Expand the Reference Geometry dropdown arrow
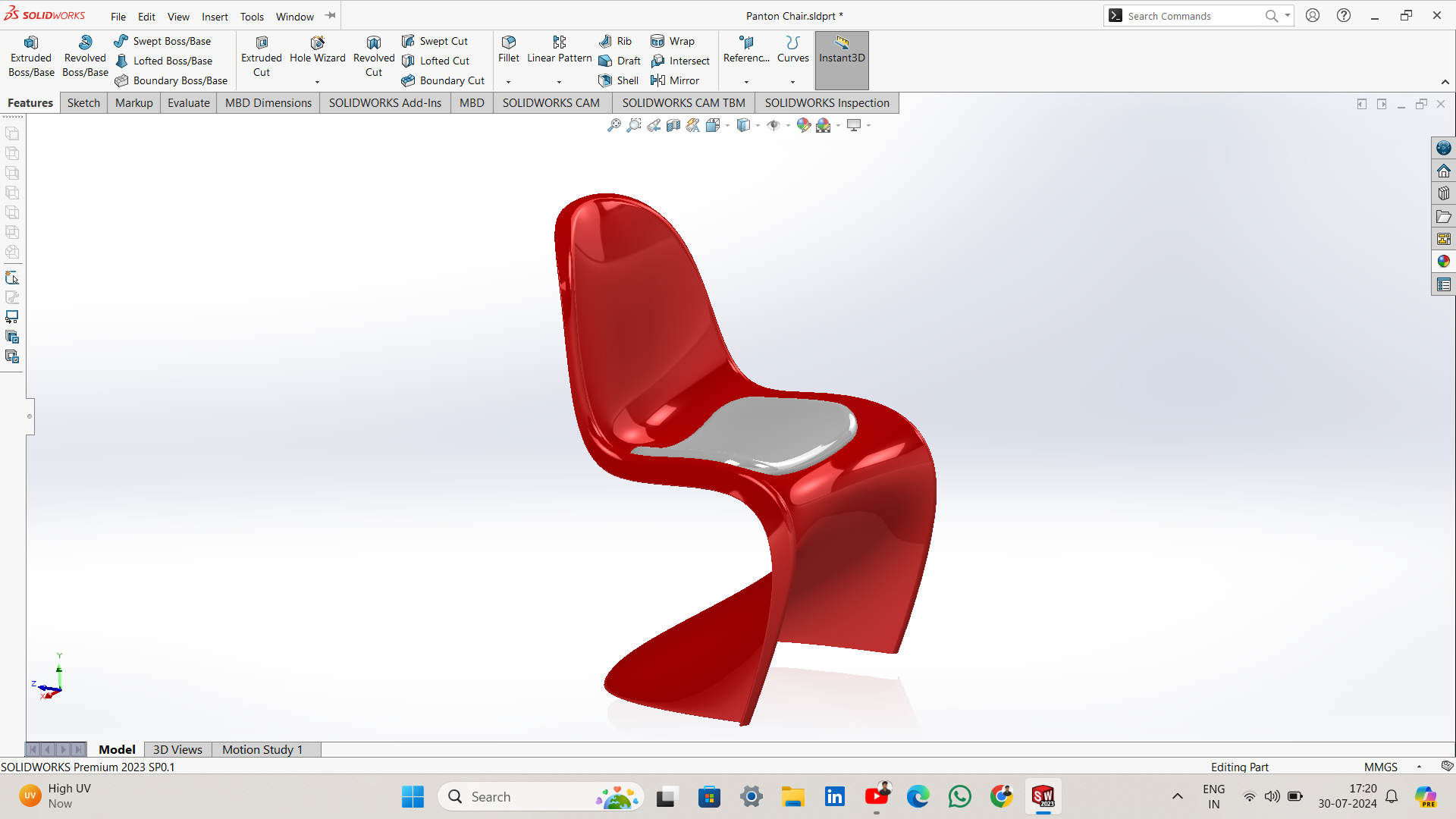Image resolution: width=1456 pixels, height=819 pixels. 746,81
